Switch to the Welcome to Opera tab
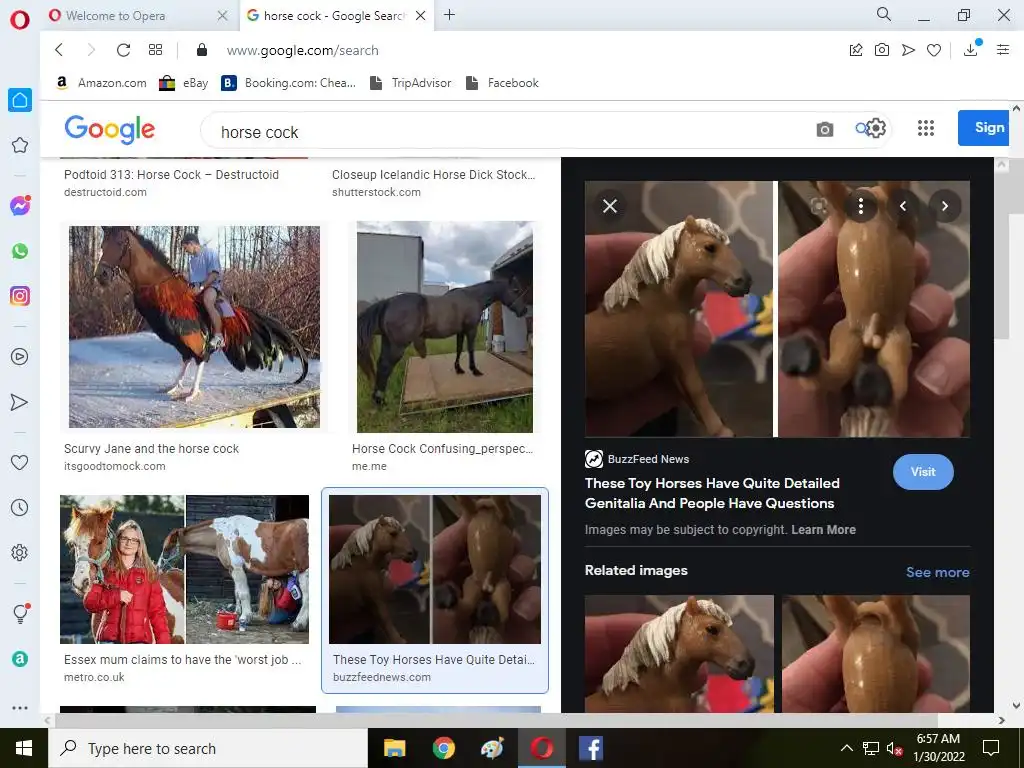This screenshot has height=768, width=1024. point(131,16)
